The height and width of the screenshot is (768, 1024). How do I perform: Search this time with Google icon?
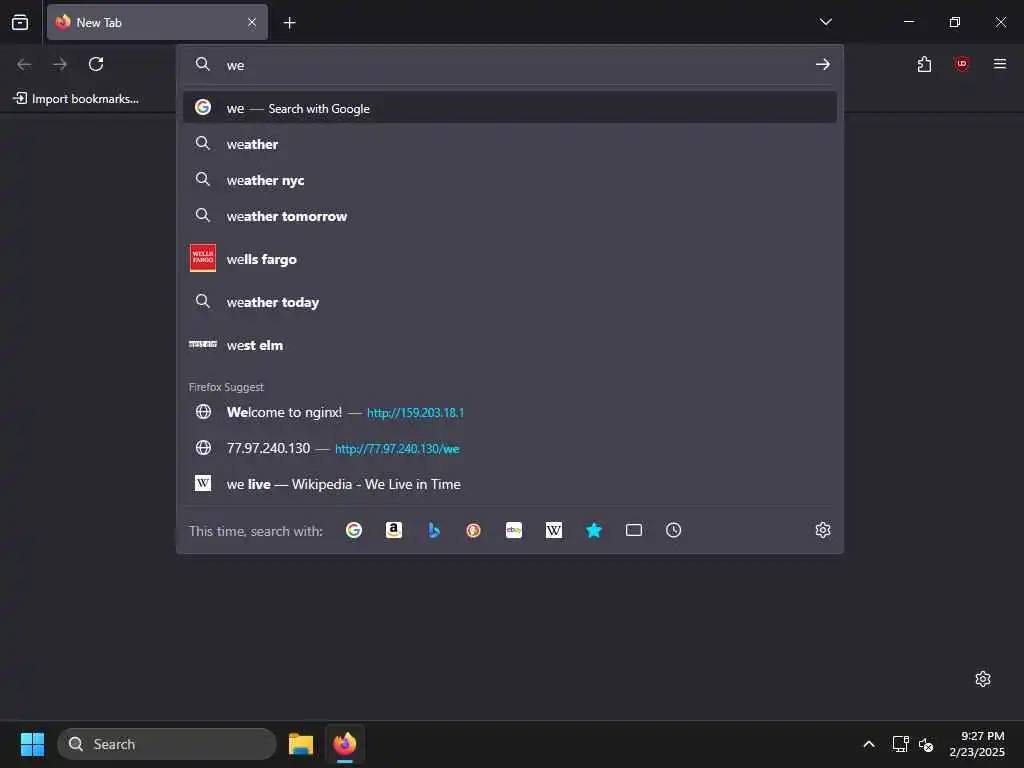(x=354, y=530)
